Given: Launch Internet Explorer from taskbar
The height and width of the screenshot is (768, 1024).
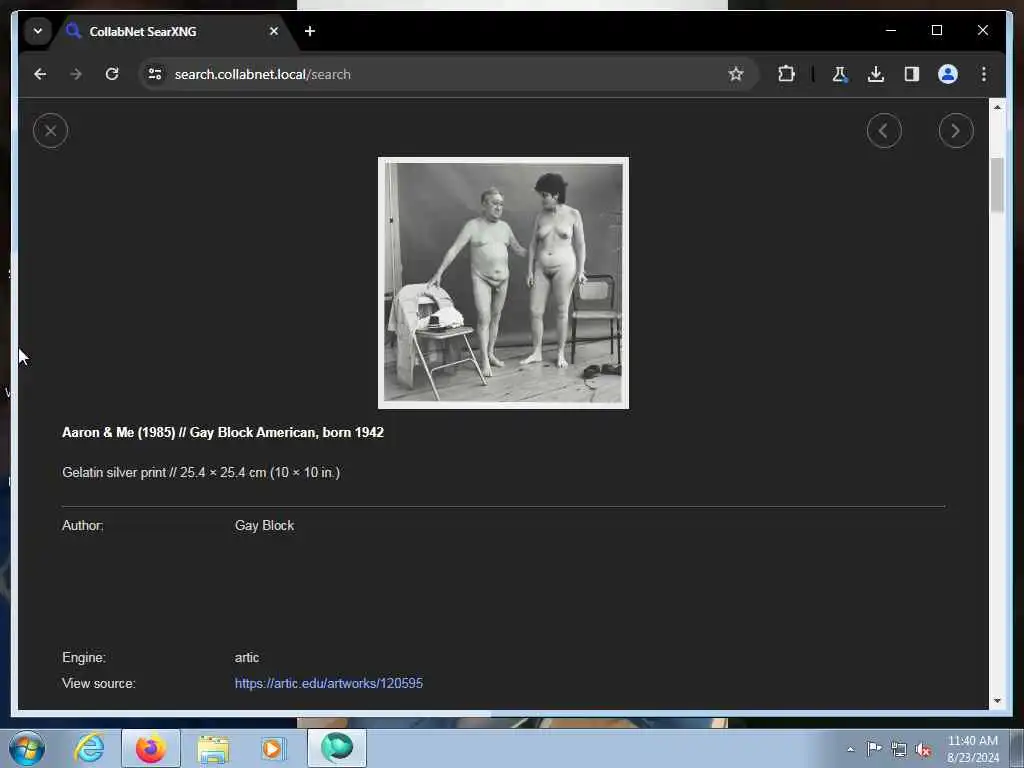Looking at the screenshot, I should [89, 748].
